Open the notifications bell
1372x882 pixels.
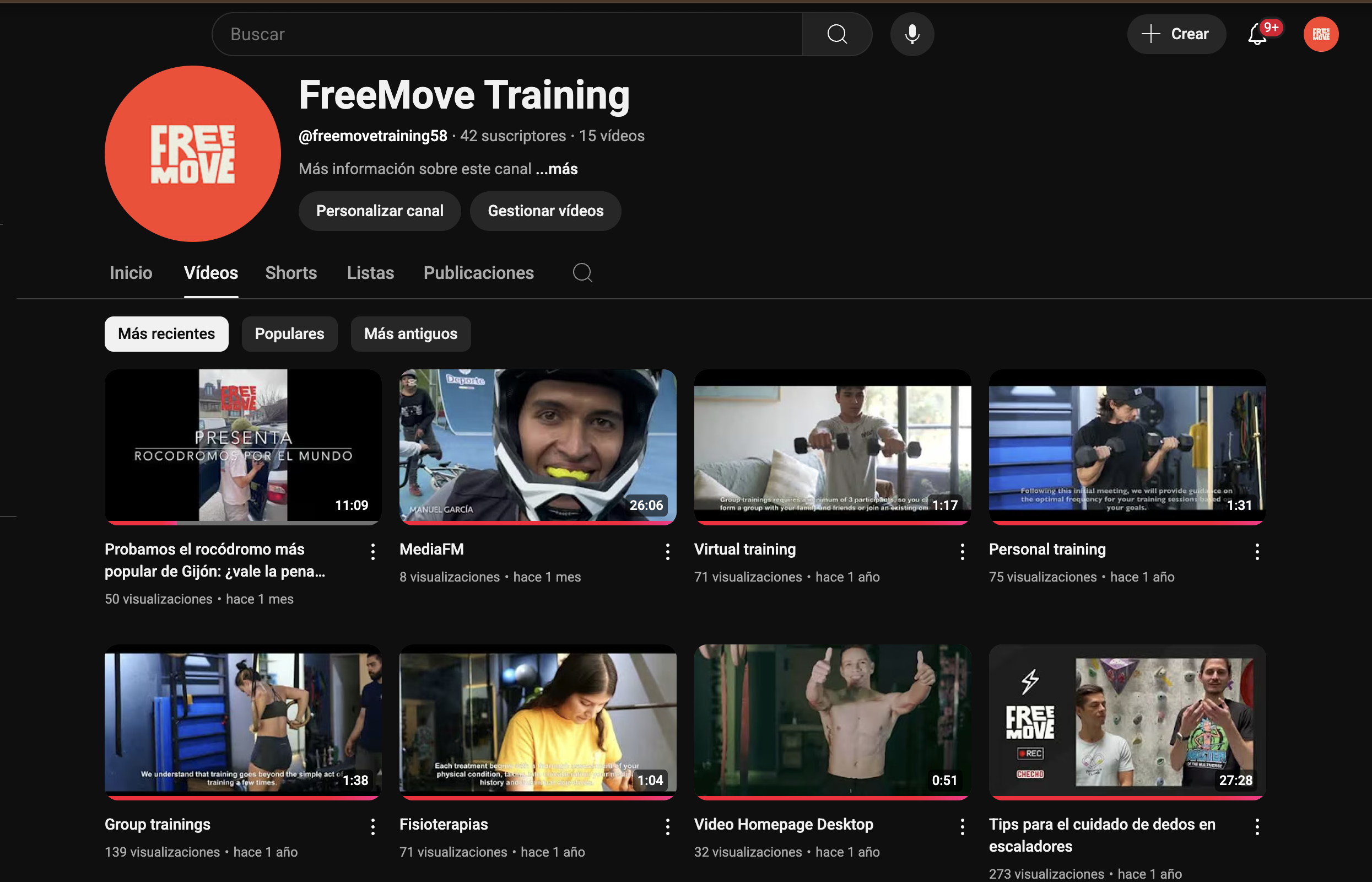point(1257,34)
